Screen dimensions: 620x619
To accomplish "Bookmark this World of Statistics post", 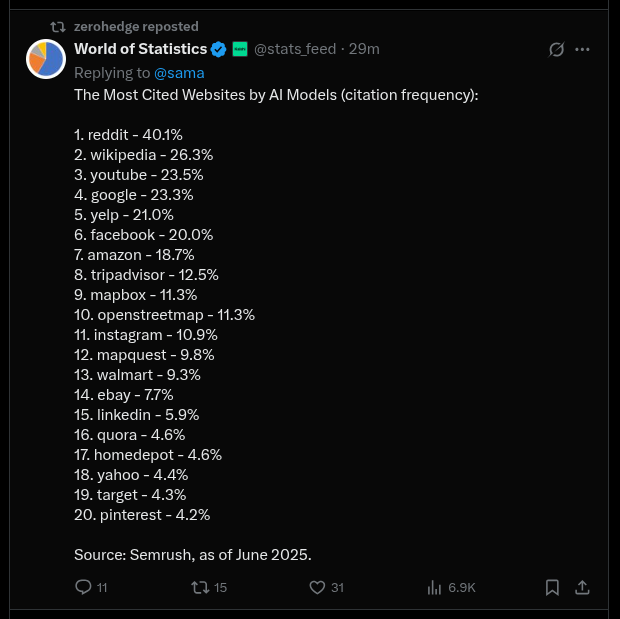I will [x=552, y=587].
